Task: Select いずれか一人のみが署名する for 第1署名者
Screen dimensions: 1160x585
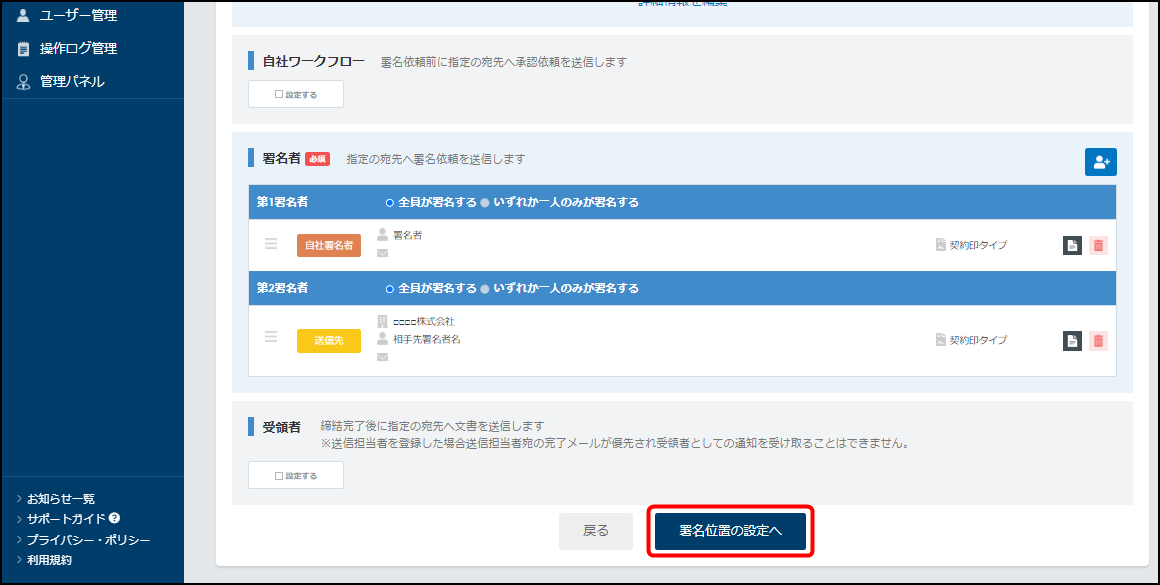Action: pyautogui.click(x=485, y=202)
